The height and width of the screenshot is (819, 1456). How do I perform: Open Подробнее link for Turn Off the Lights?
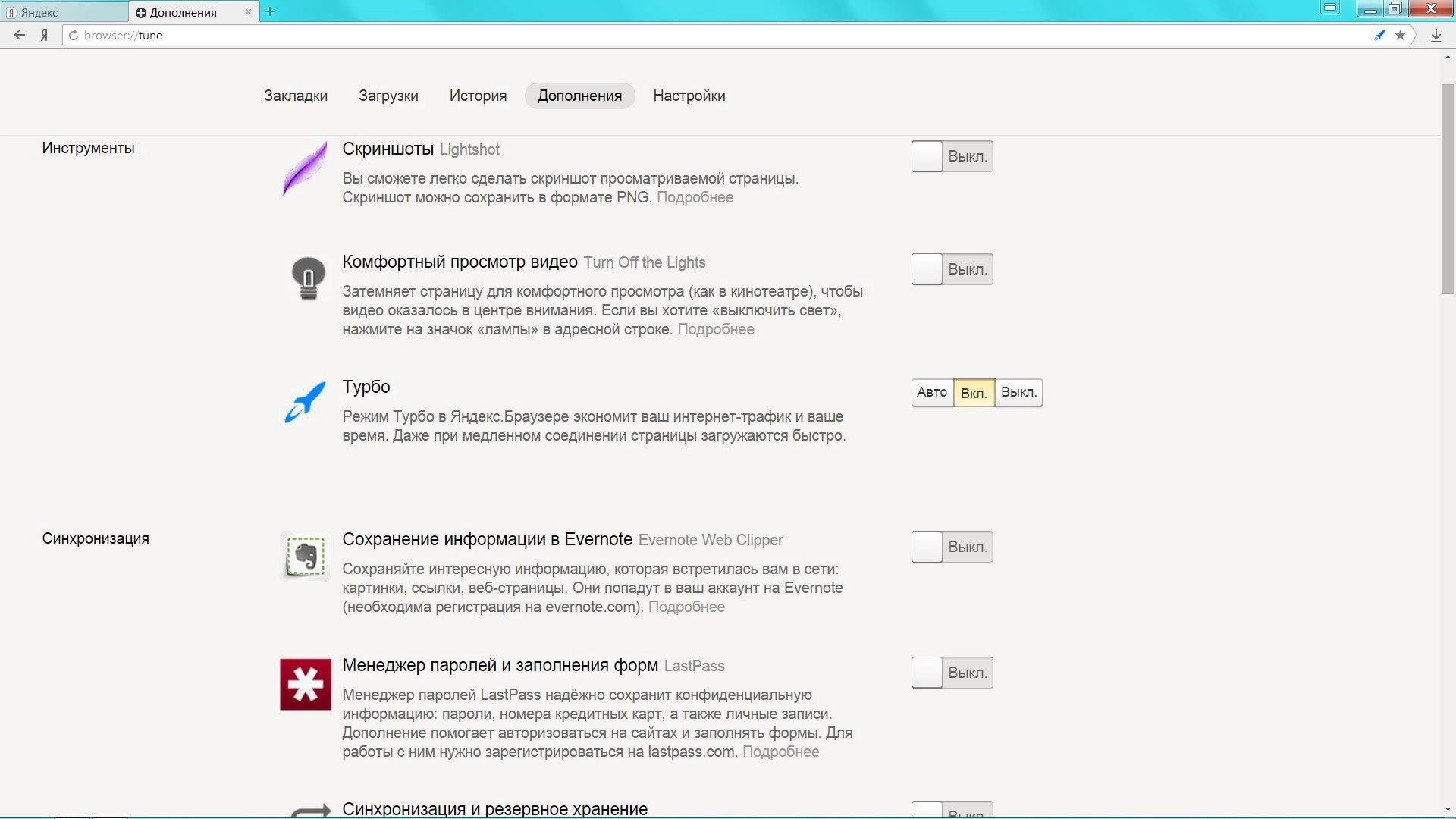click(x=715, y=329)
